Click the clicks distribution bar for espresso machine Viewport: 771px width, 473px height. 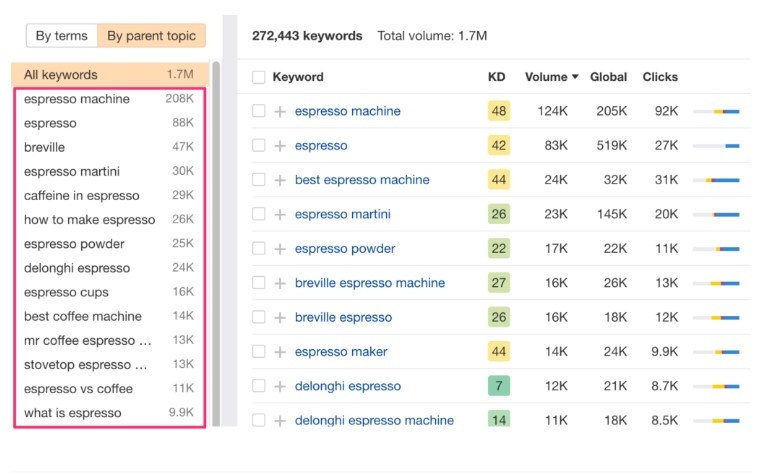coord(716,112)
